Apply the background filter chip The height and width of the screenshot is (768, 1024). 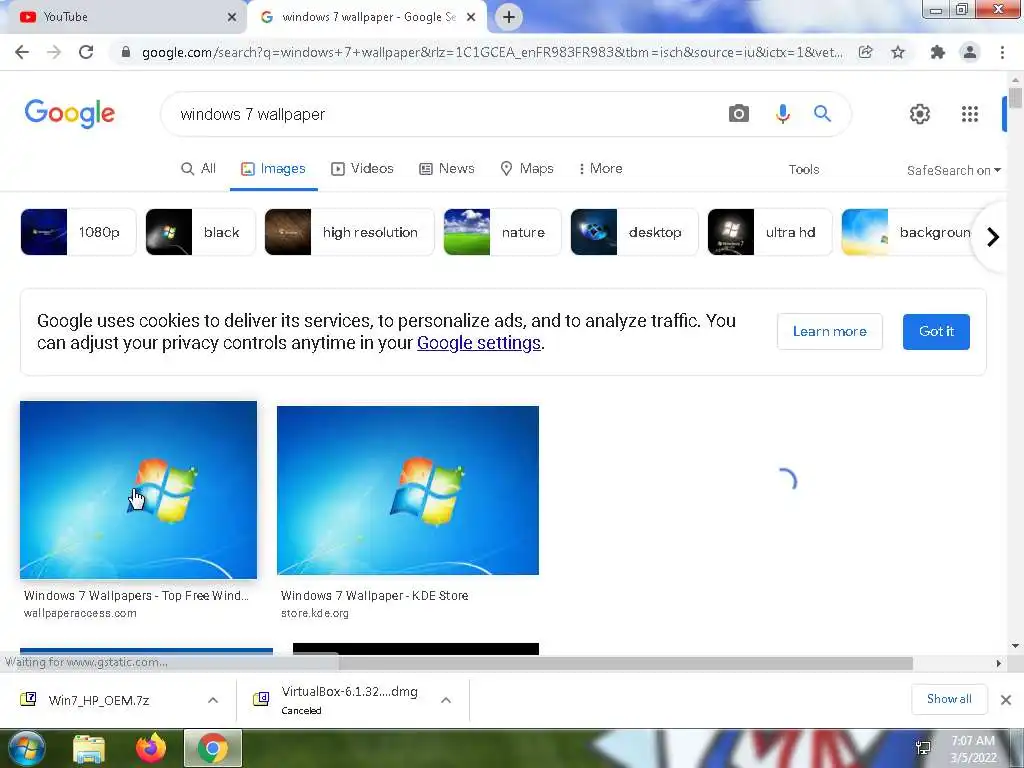click(908, 232)
